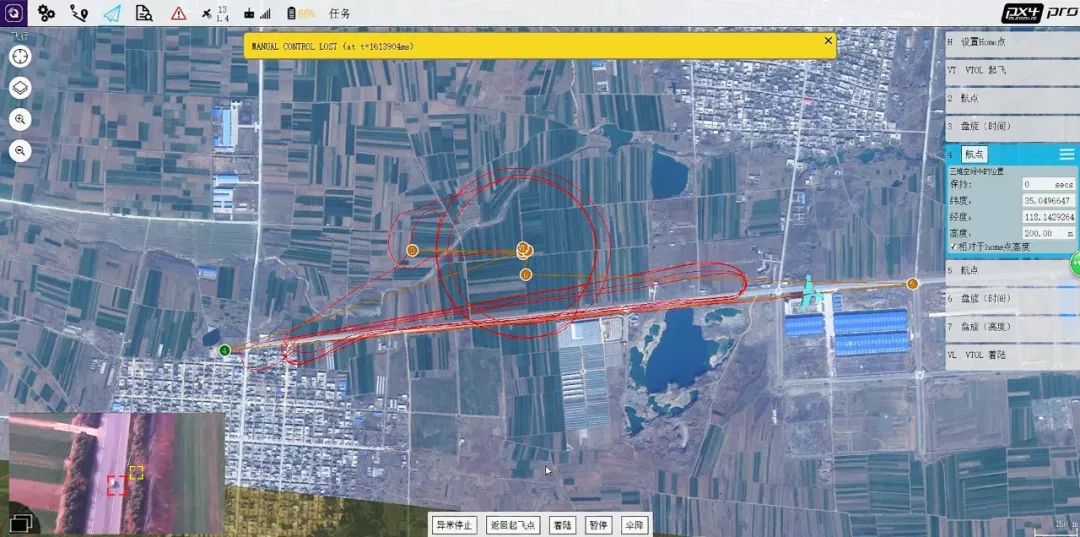Screen dimensions: 1080x537
Task: Click the 返回起飞点 button
Action: (x=511, y=525)
